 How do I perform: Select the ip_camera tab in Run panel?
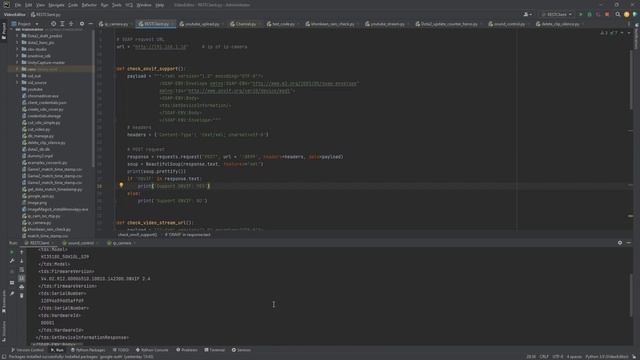click(x=122, y=243)
